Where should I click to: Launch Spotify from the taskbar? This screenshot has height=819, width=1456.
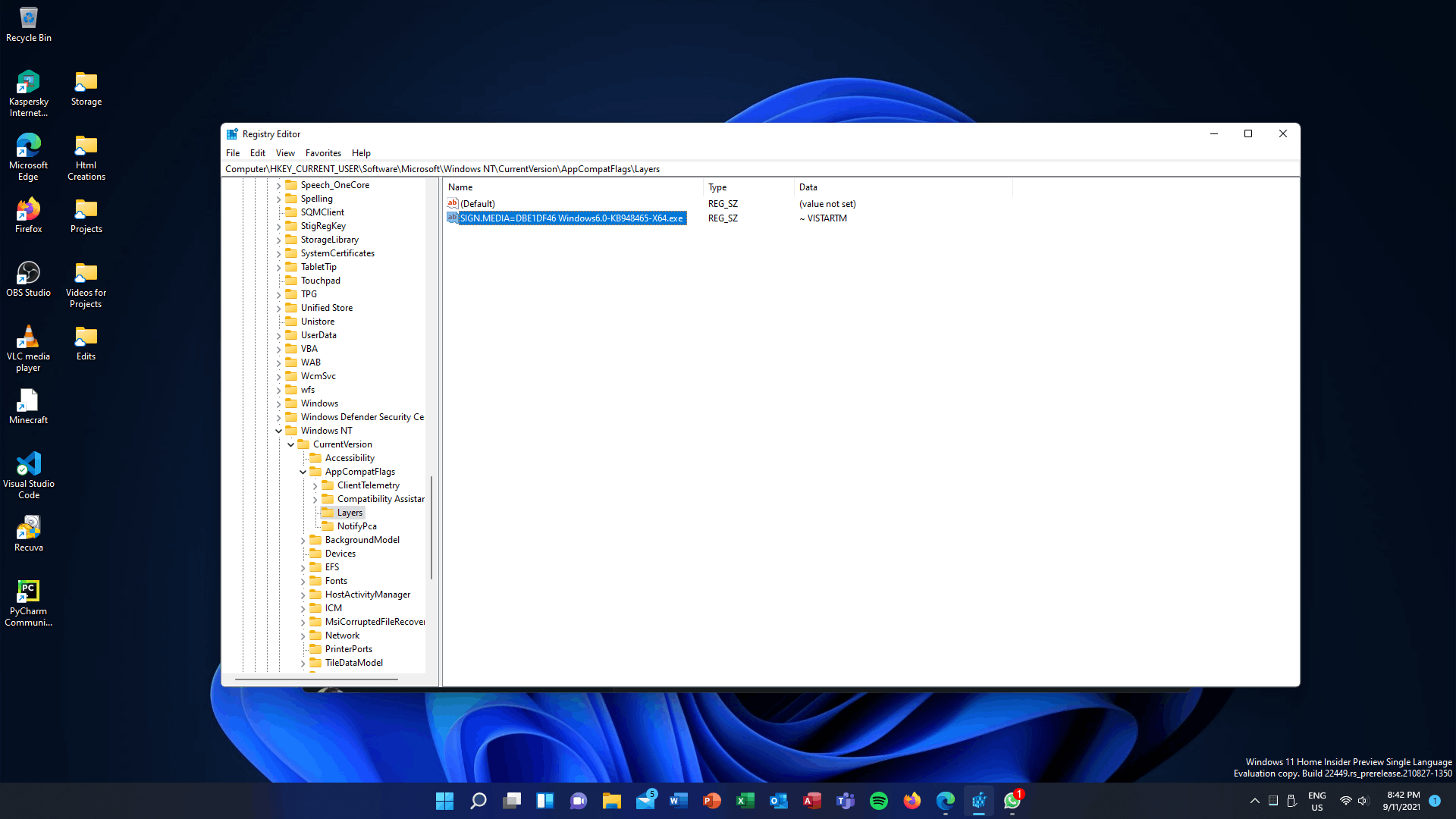tap(879, 801)
